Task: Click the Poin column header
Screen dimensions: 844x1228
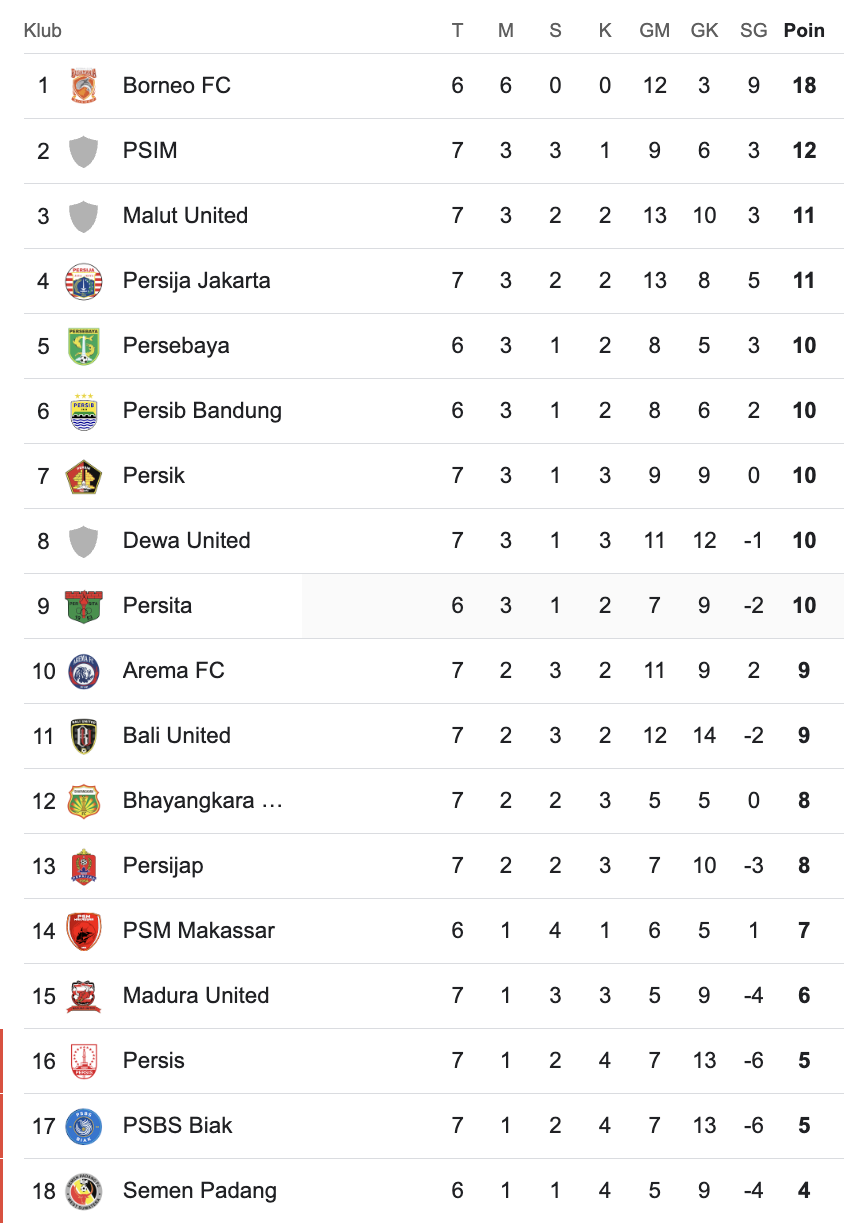Action: click(804, 30)
